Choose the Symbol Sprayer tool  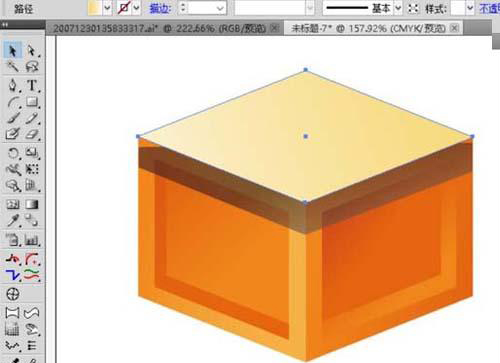[13, 239]
